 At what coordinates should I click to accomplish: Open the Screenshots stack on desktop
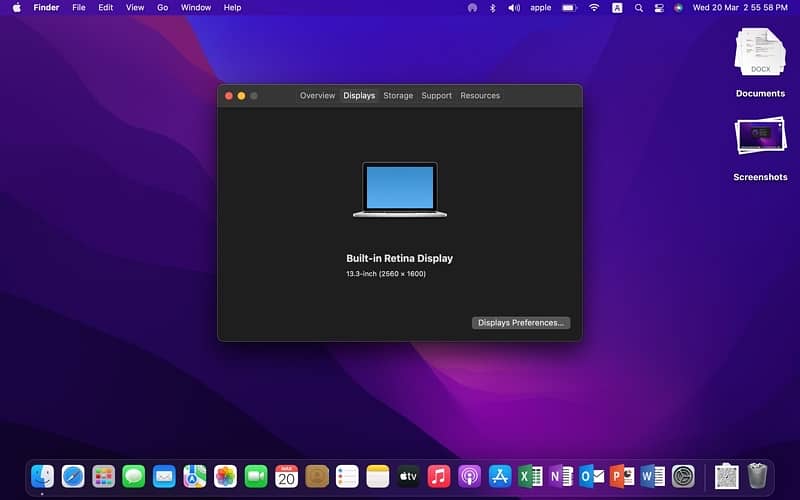[x=760, y=140]
